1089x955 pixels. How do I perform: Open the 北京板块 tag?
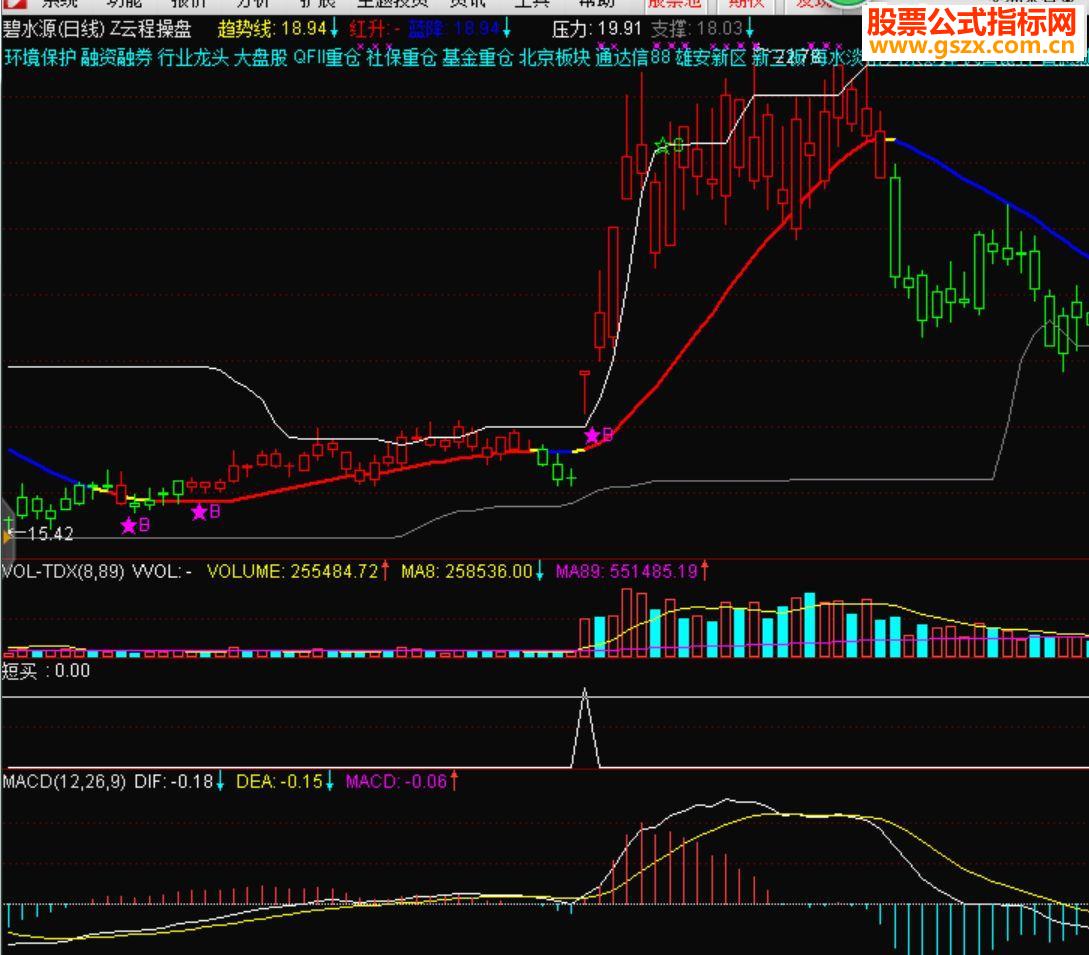coord(554,57)
